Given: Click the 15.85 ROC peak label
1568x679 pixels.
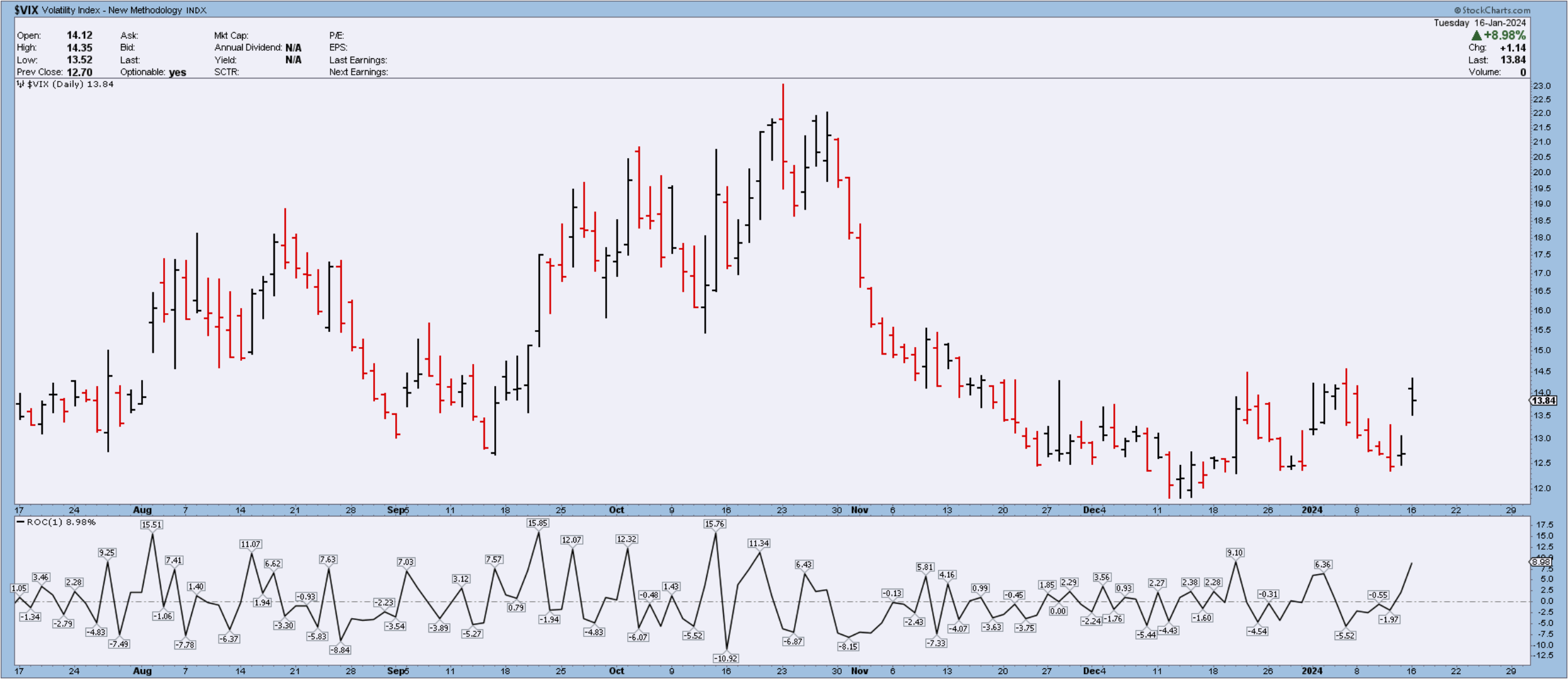Looking at the screenshot, I should (x=538, y=523).
